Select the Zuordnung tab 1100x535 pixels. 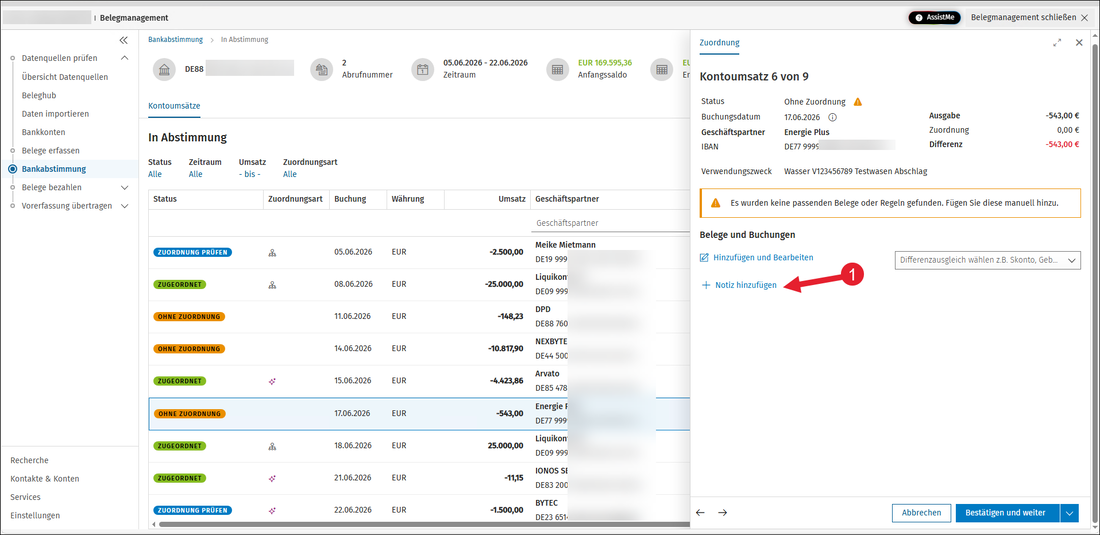coord(720,43)
